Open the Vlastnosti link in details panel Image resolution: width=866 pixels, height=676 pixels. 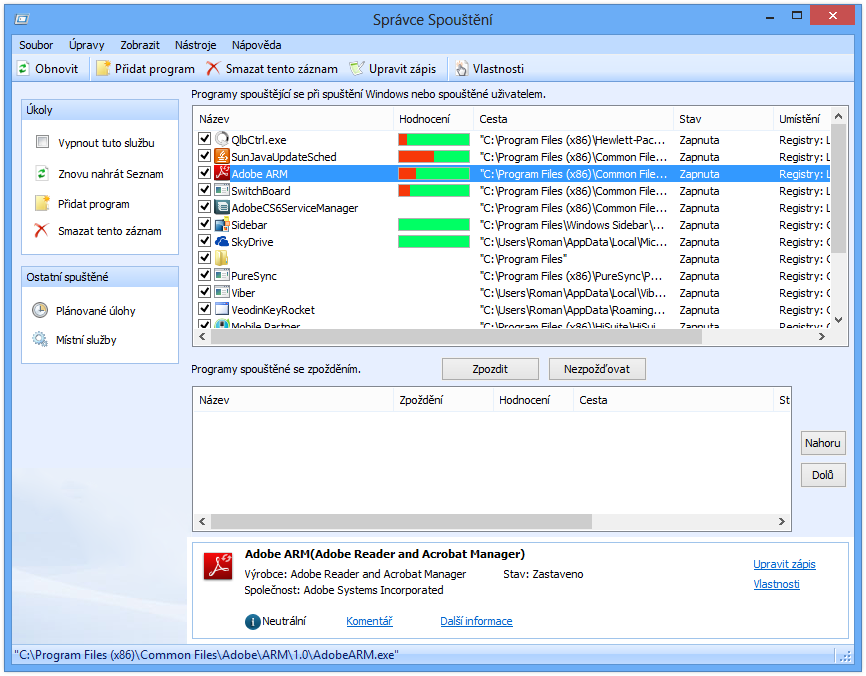pyautogui.click(x=777, y=584)
